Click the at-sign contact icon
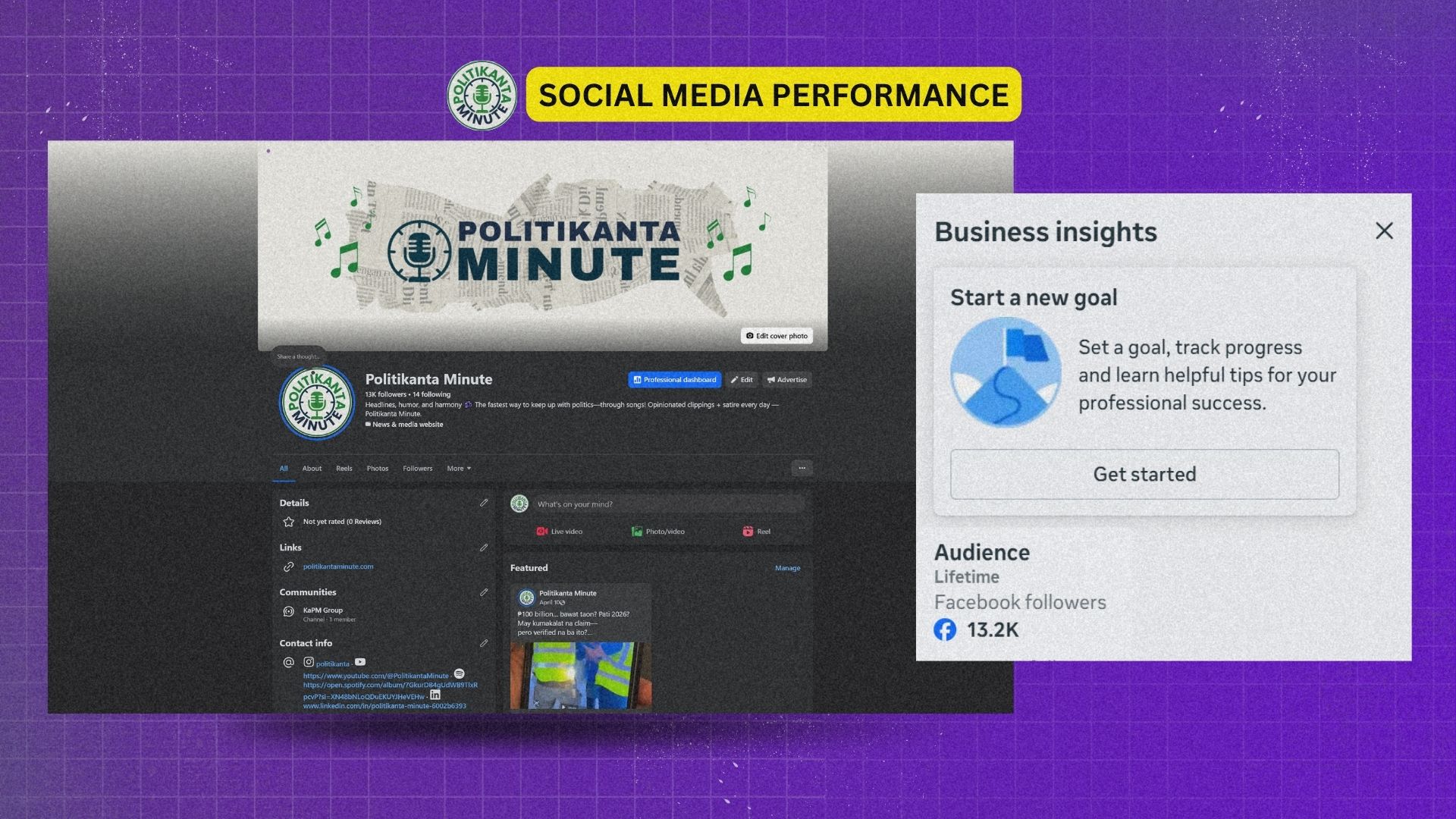Screen dimensions: 1456x819 (288, 663)
